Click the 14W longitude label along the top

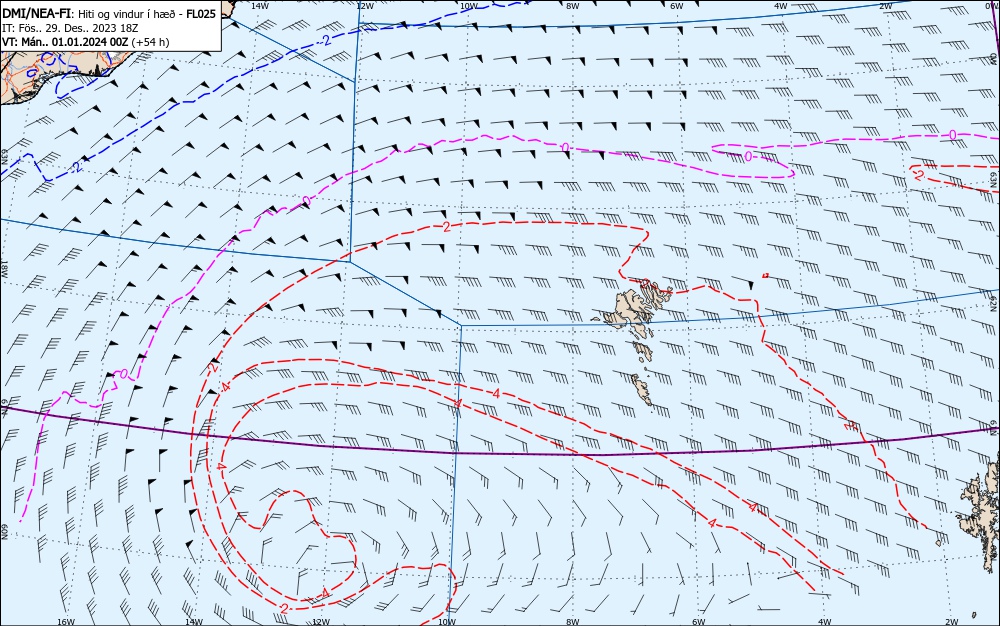click(260, 6)
